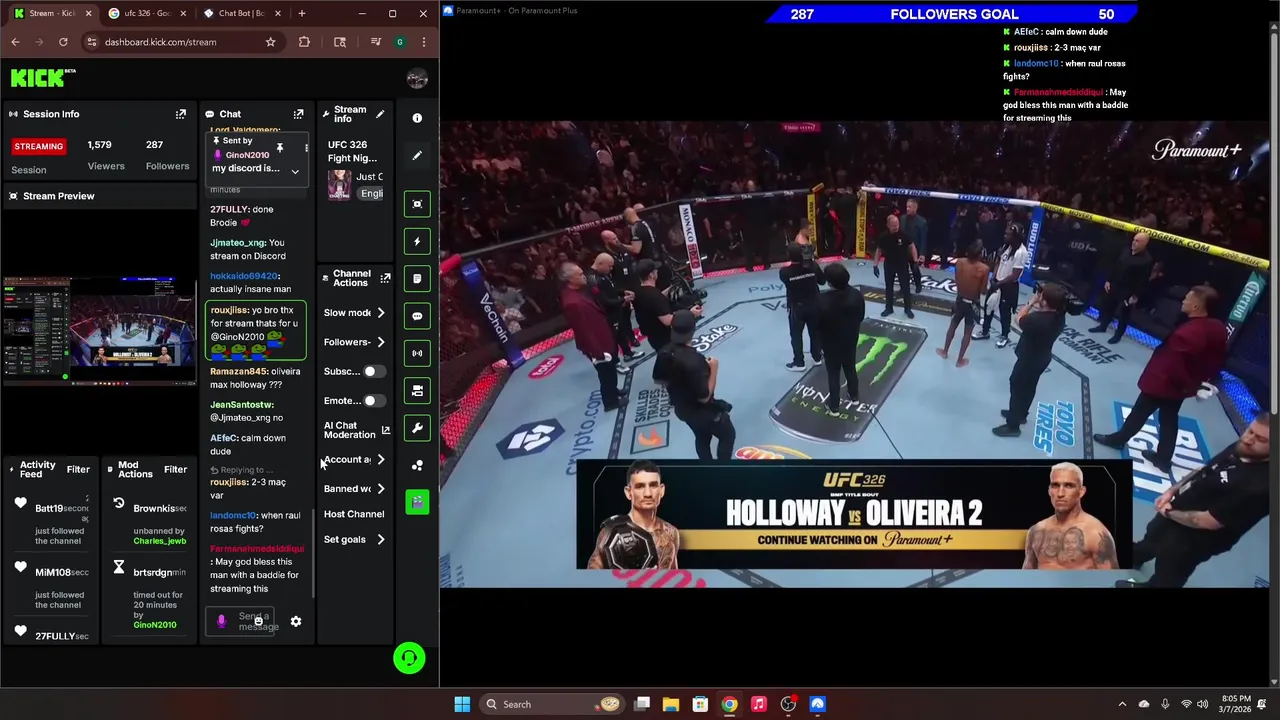Viewport: 1280px width, 720px height.
Task: Open Followers-only options arrow
Action: click(381, 342)
